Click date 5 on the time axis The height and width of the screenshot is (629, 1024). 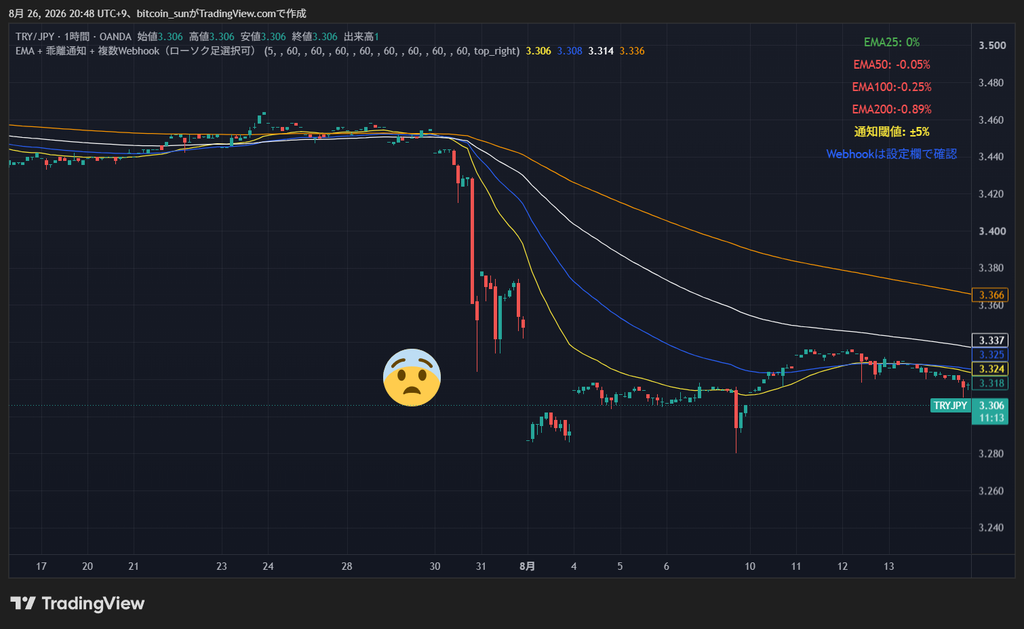[620, 566]
